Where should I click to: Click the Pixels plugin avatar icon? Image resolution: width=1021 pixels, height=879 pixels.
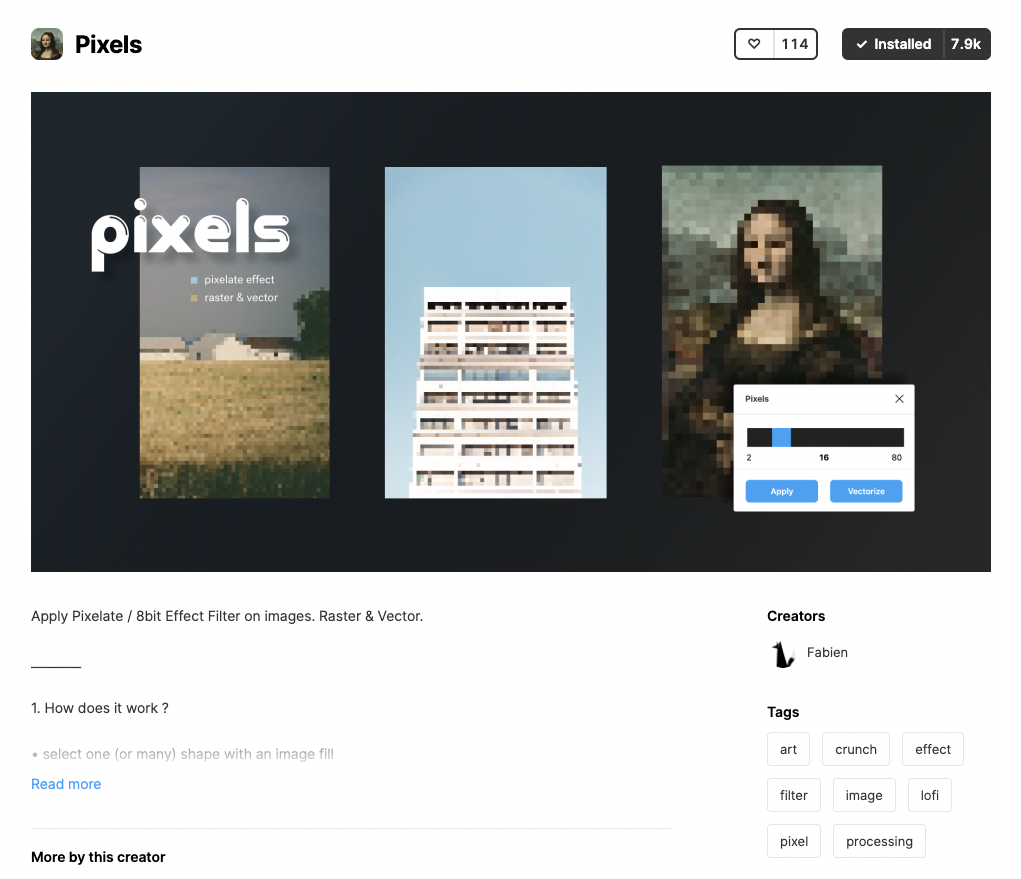(x=46, y=44)
